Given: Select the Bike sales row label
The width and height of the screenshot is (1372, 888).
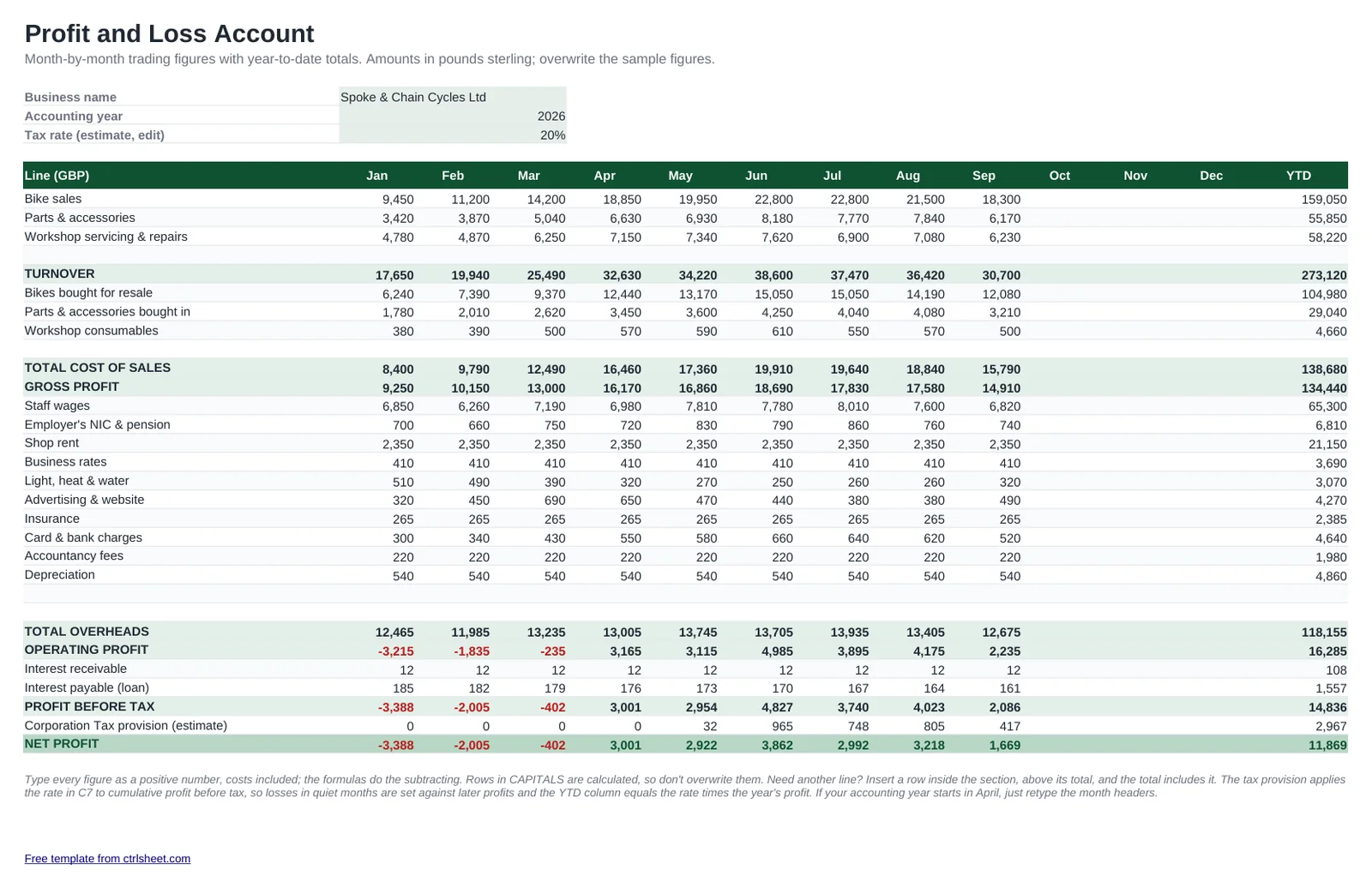Looking at the screenshot, I should [x=53, y=199].
